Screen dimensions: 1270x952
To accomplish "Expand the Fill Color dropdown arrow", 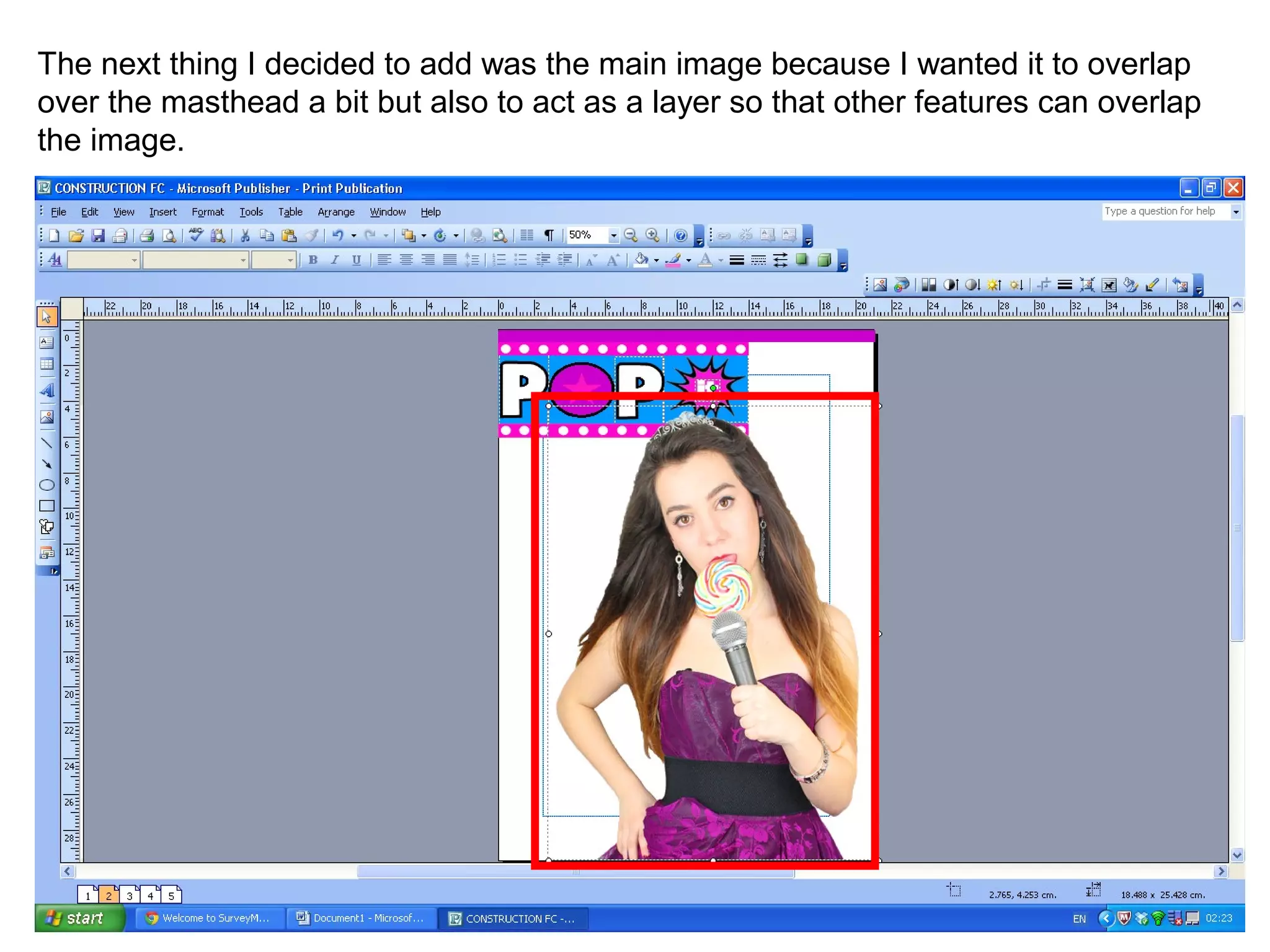I will 657,261.
